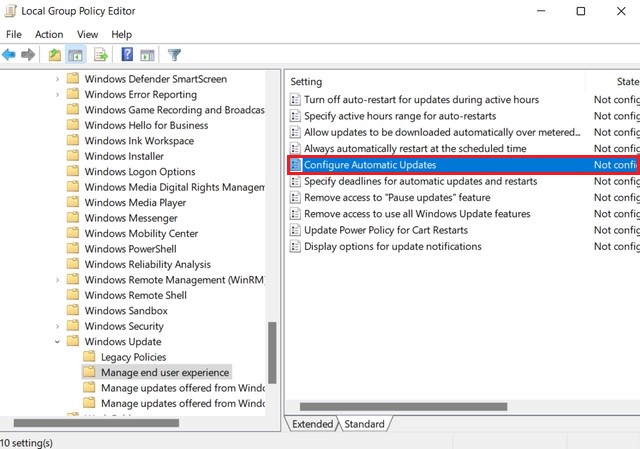Screen dimensions: 640x449
Task: Select Manage end user experience folder
Action: [x=157, y=372]
